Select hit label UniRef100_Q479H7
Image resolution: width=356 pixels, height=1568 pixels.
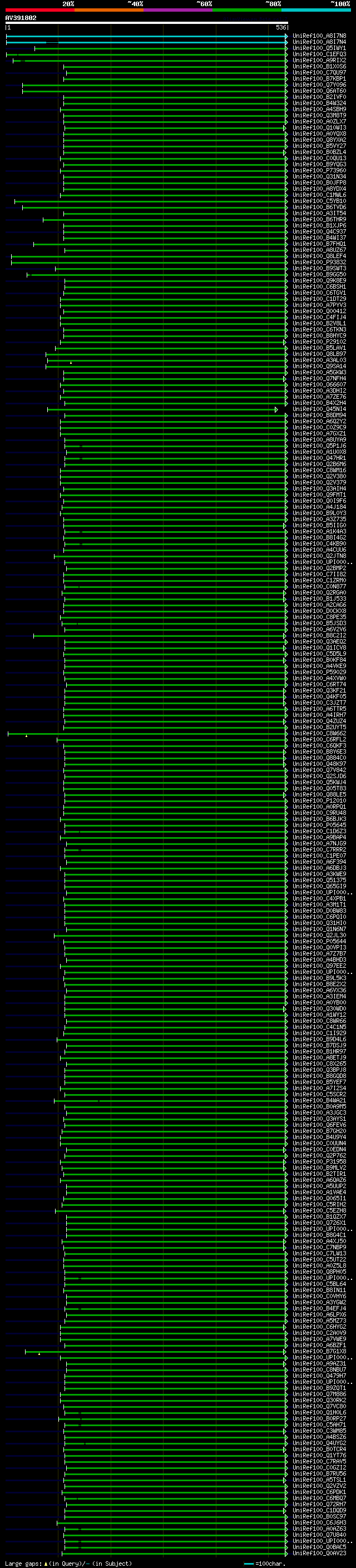click(319, 1376)
